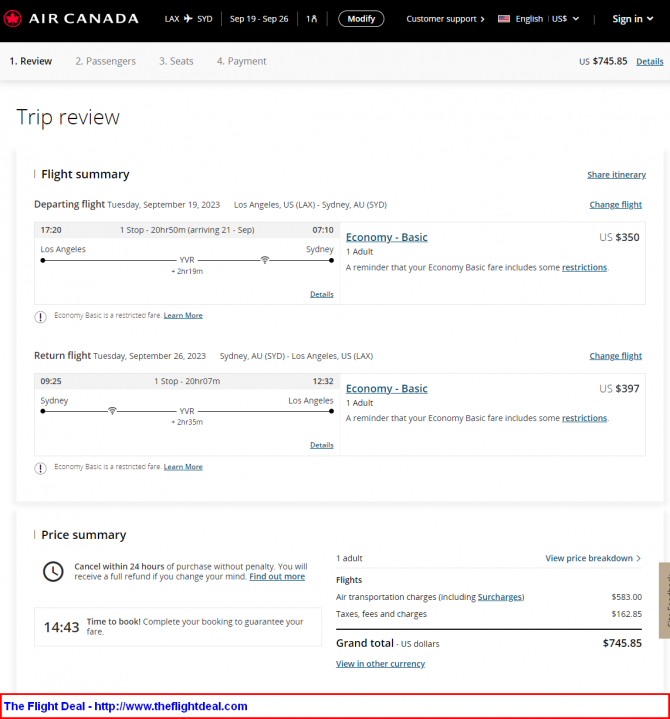The height and width of the screenshot is (719, 670).
Task: Click View in other currency link
Action: (380, 664)
